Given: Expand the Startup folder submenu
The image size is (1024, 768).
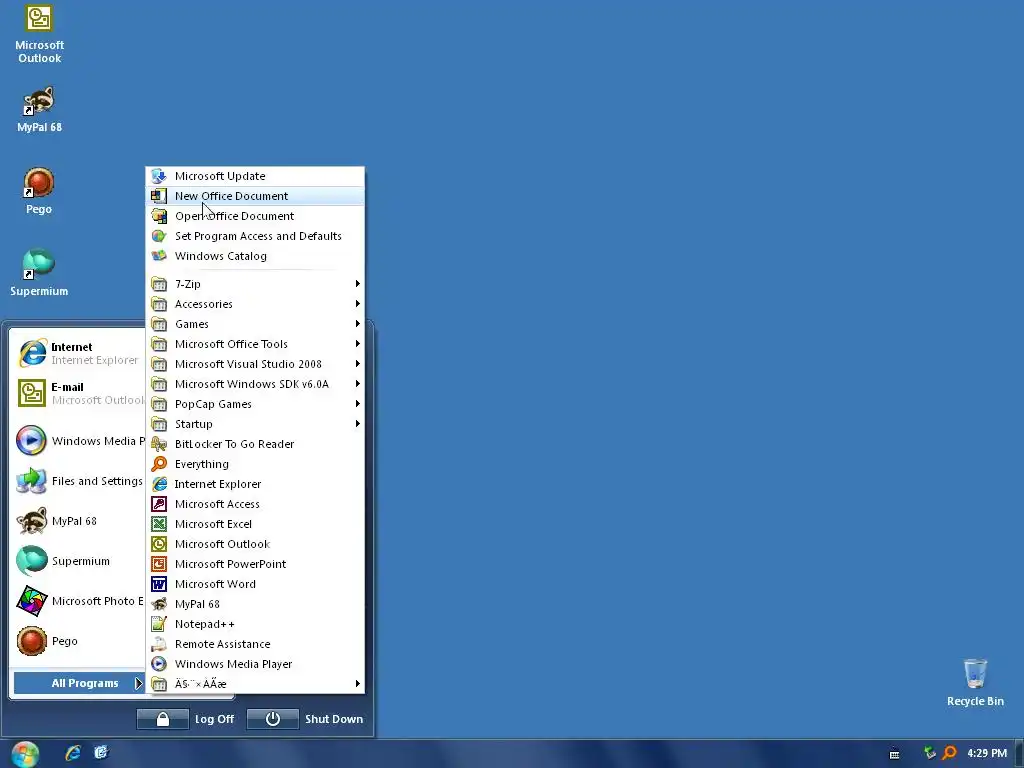Looking at the screenshot, I should click(255, 424).
